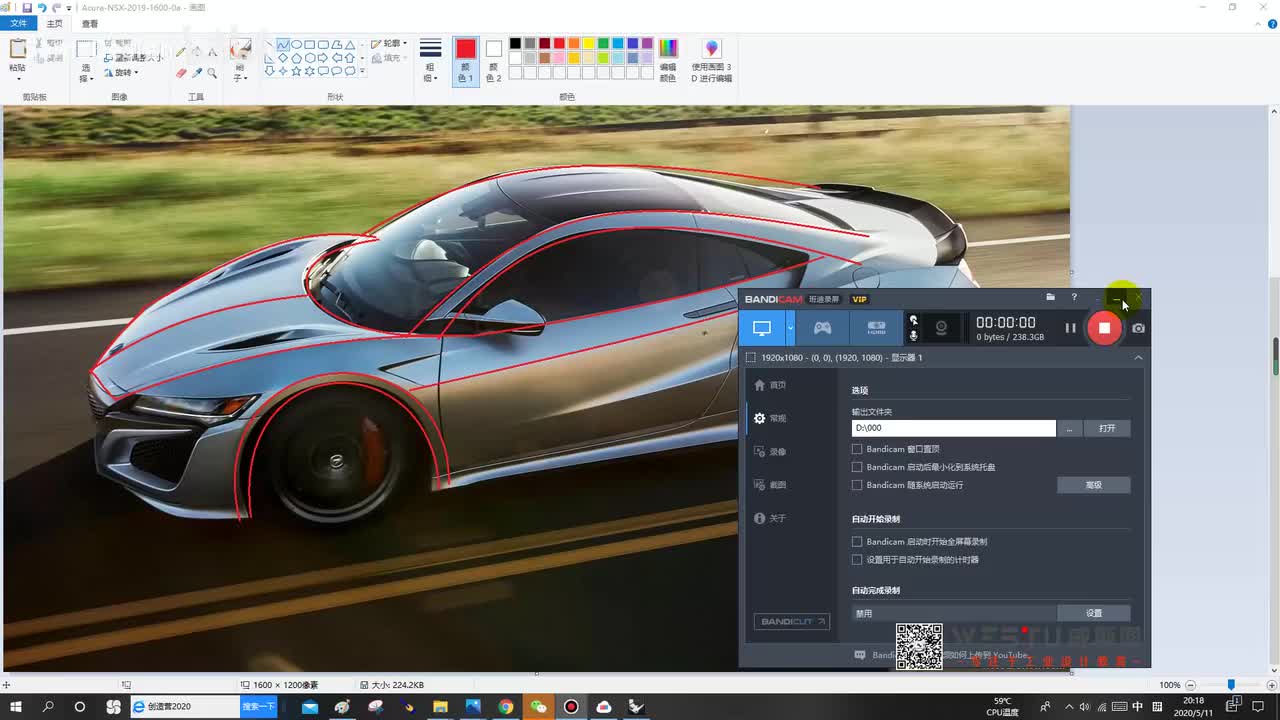Open Bandicut link button
The width and height of the screenshot is (1280, 720).
(791, 621)
